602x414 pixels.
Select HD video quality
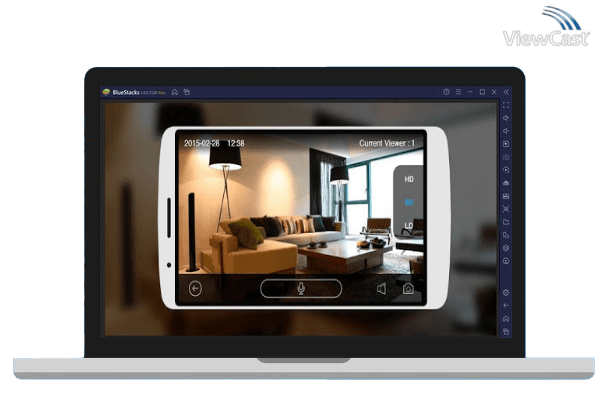click(x=408, y=180)
